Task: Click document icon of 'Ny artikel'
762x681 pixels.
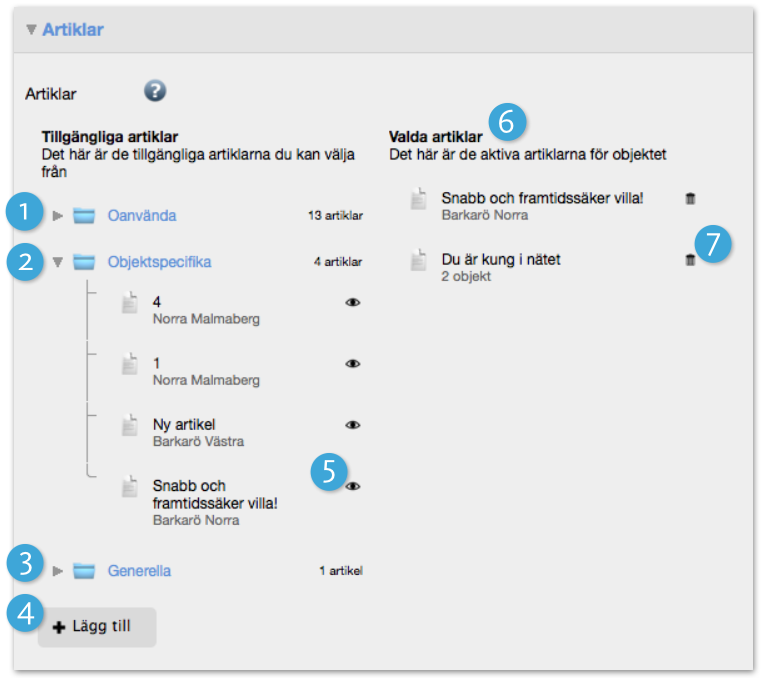Action: [129, 426]
